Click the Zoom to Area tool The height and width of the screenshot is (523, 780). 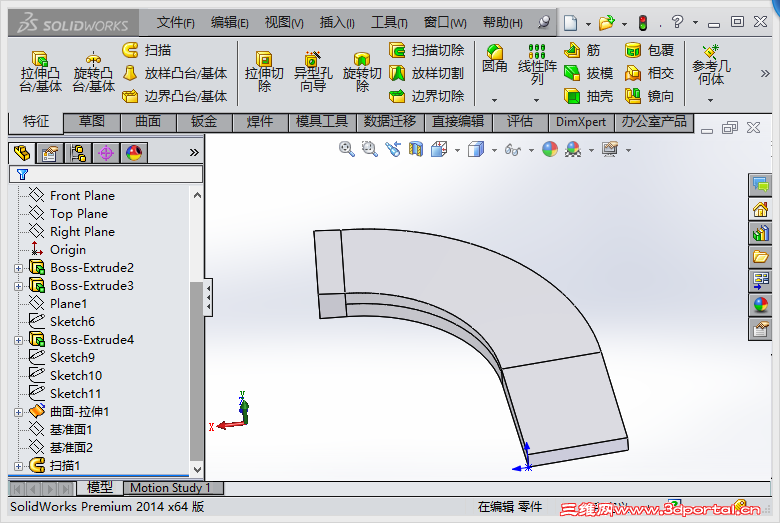click(x=370, y=149)
